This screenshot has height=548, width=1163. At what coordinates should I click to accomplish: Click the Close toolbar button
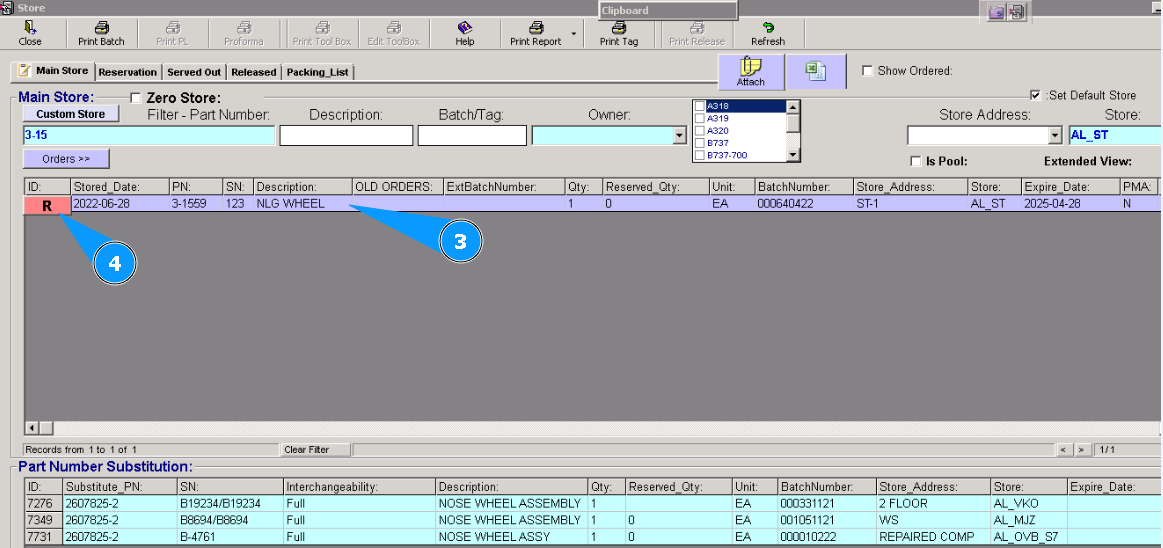coord(30,33)
